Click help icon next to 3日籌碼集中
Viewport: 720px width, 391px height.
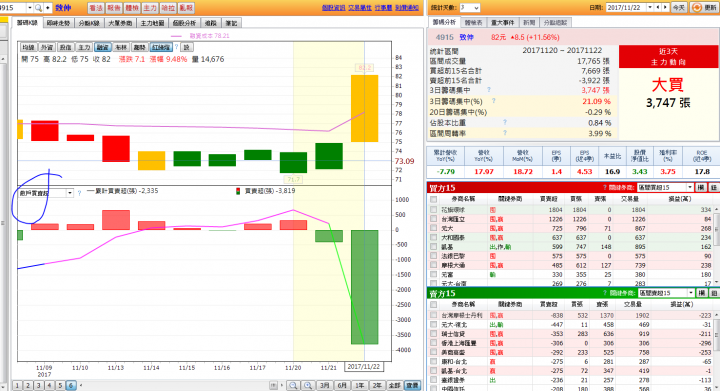point(489,90)
